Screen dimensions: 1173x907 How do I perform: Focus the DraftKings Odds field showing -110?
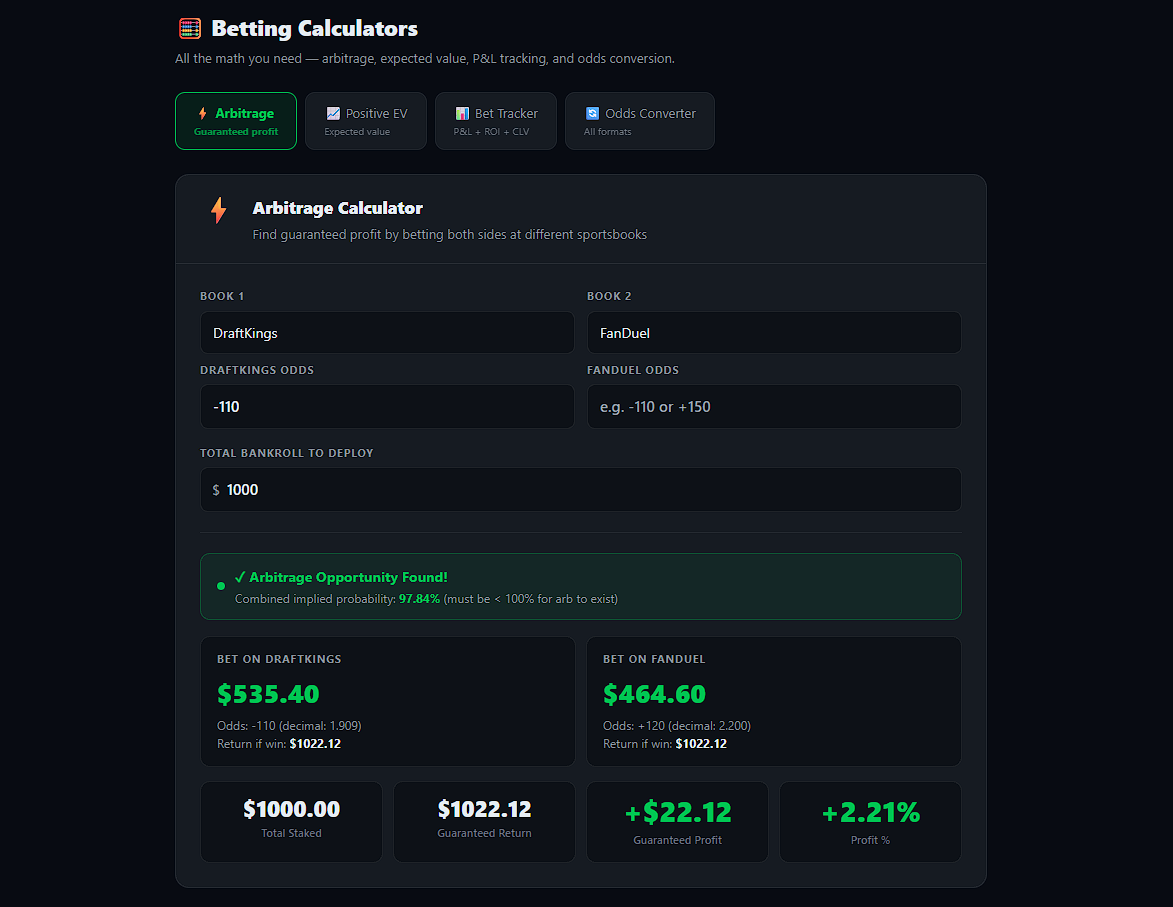click(x=388, y=406)
